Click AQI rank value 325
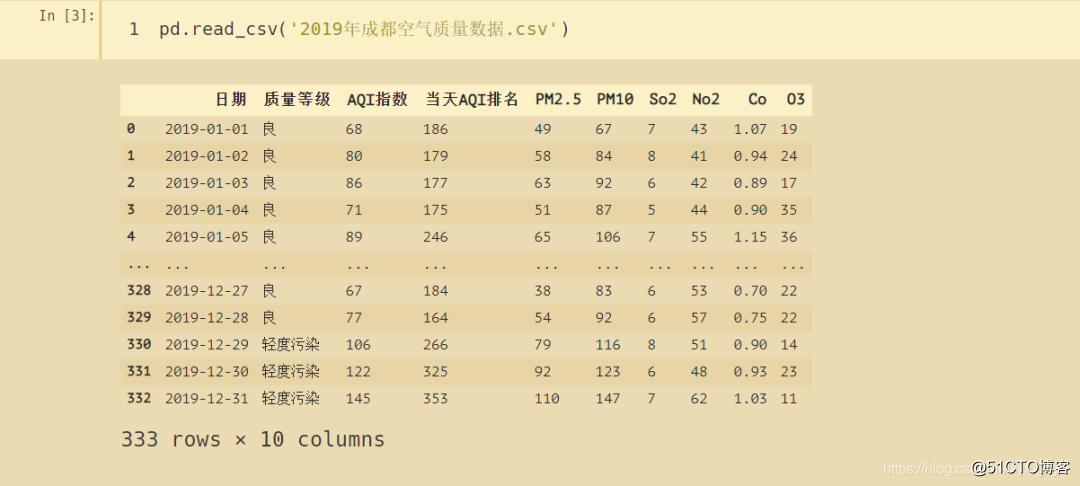The image size is (1080, 486). point(435,371)
